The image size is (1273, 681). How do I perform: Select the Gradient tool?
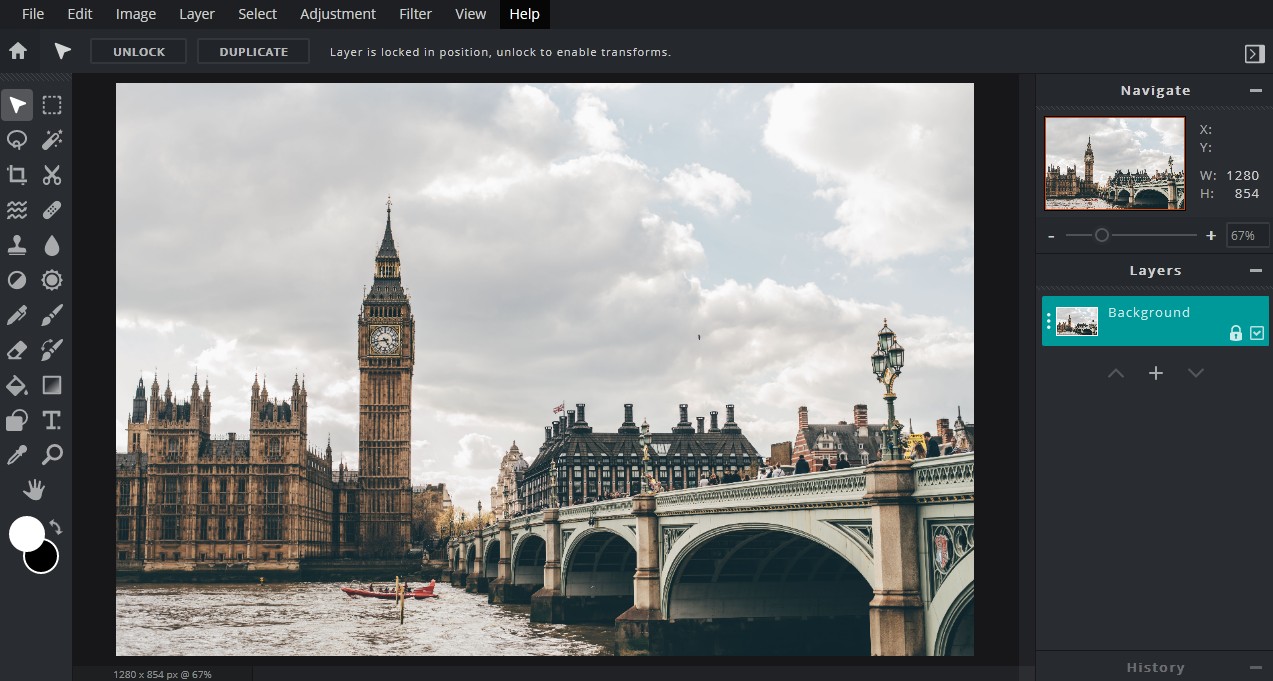click(x=52, y=385)
